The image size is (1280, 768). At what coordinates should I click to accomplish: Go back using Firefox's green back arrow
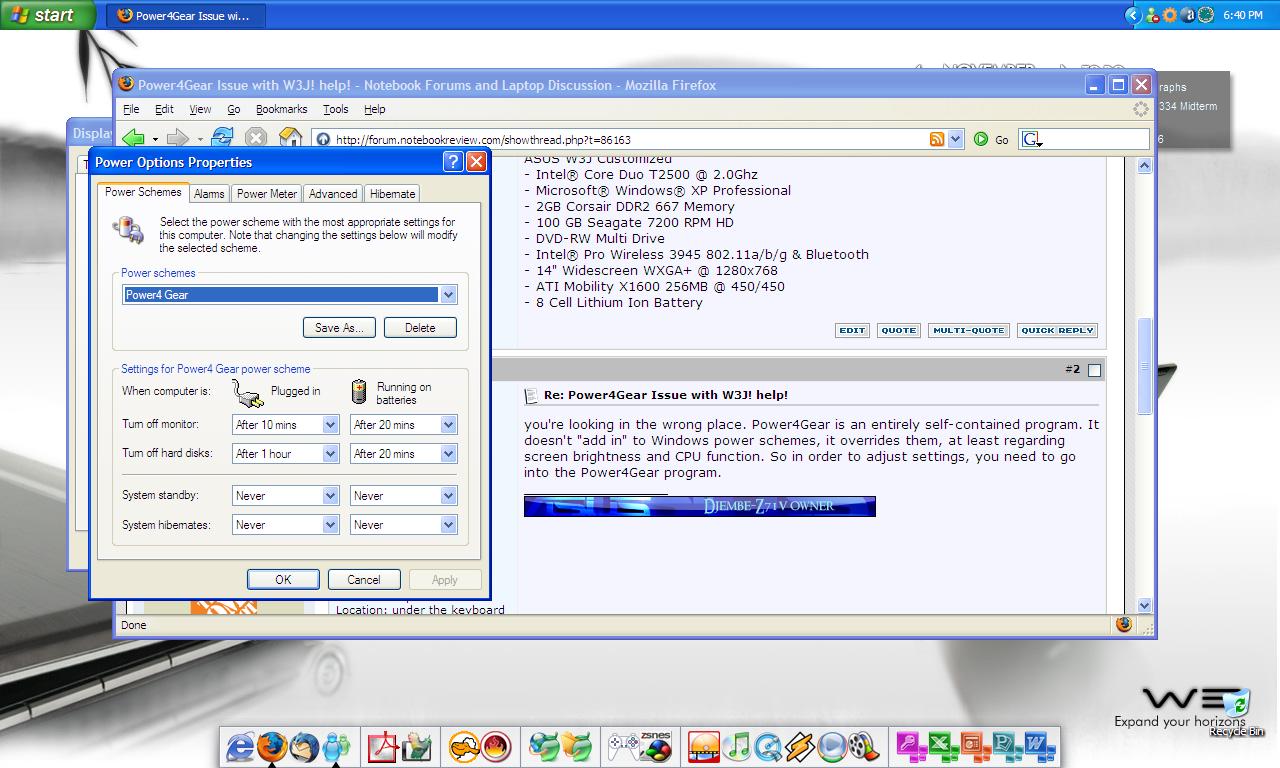(133, 138)
